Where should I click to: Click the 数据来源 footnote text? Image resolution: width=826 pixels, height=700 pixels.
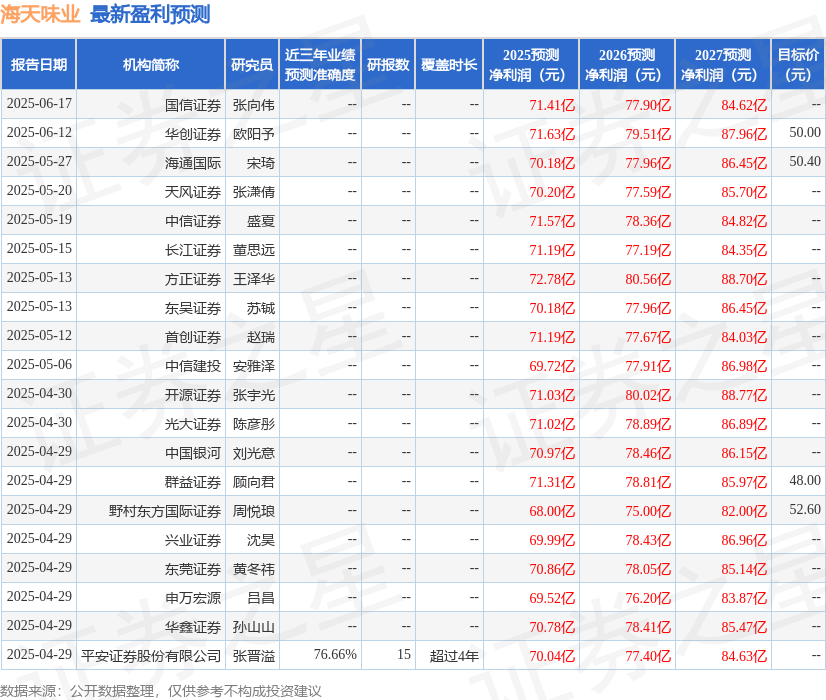161,691
